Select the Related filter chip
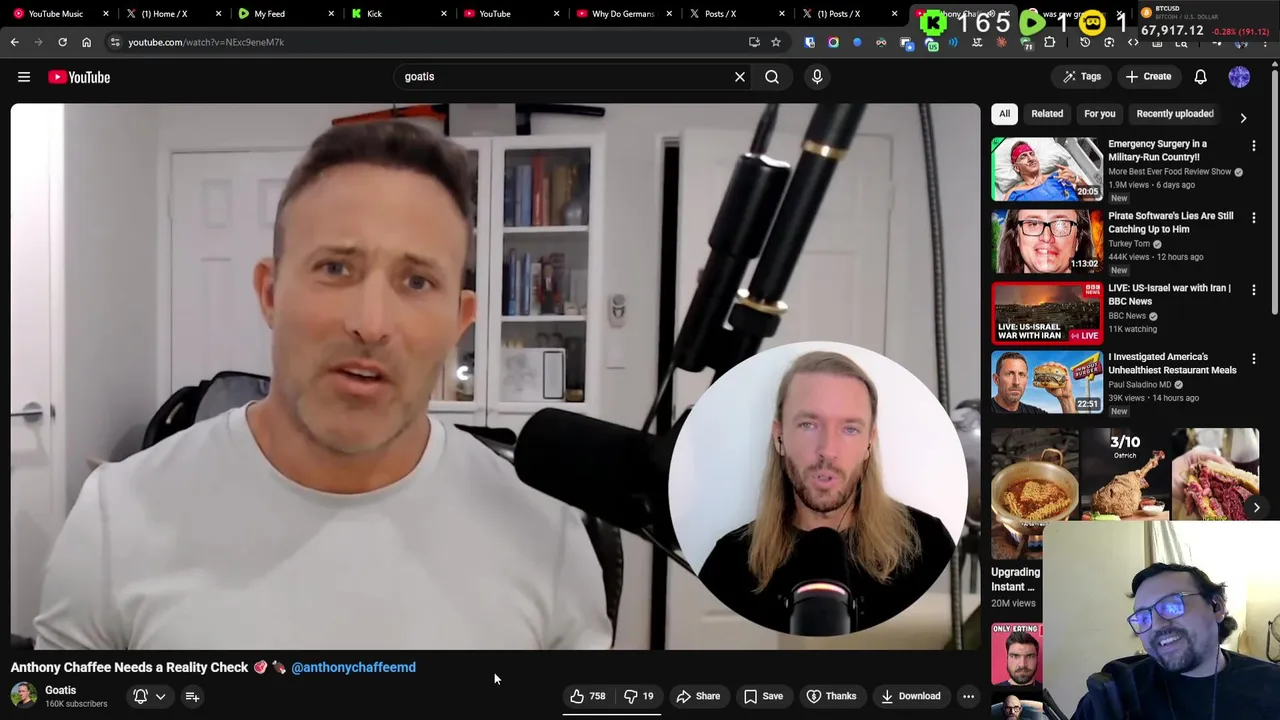The image size is (1280, 720). [1047, 114]
